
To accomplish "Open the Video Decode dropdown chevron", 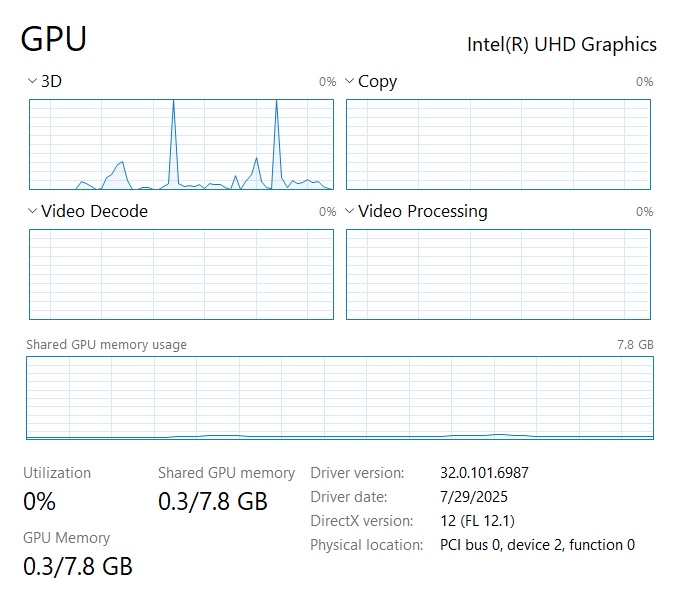I will (33, 212).
